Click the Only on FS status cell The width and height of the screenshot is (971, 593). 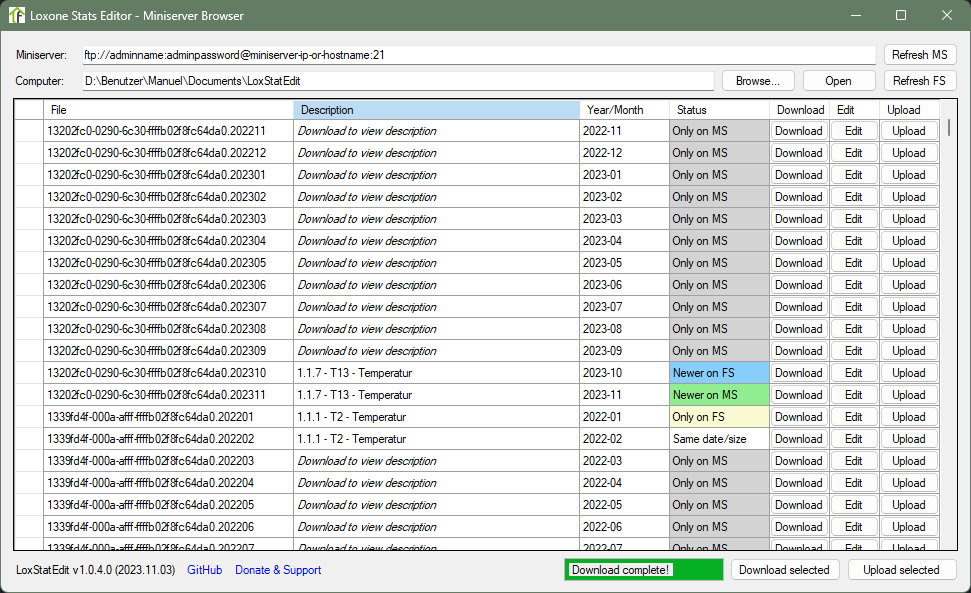[x=719, y=417]
